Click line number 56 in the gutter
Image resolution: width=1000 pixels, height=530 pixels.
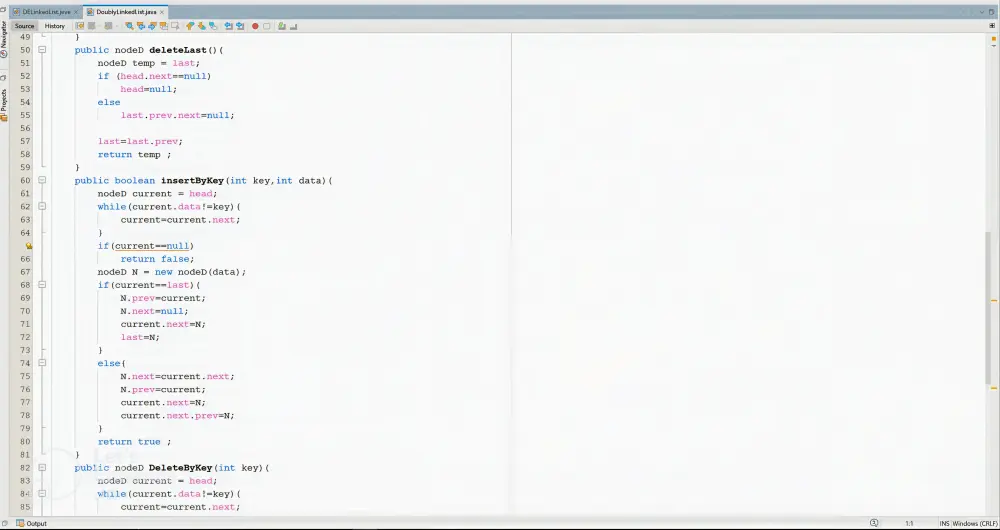click(x=25, y=128)
